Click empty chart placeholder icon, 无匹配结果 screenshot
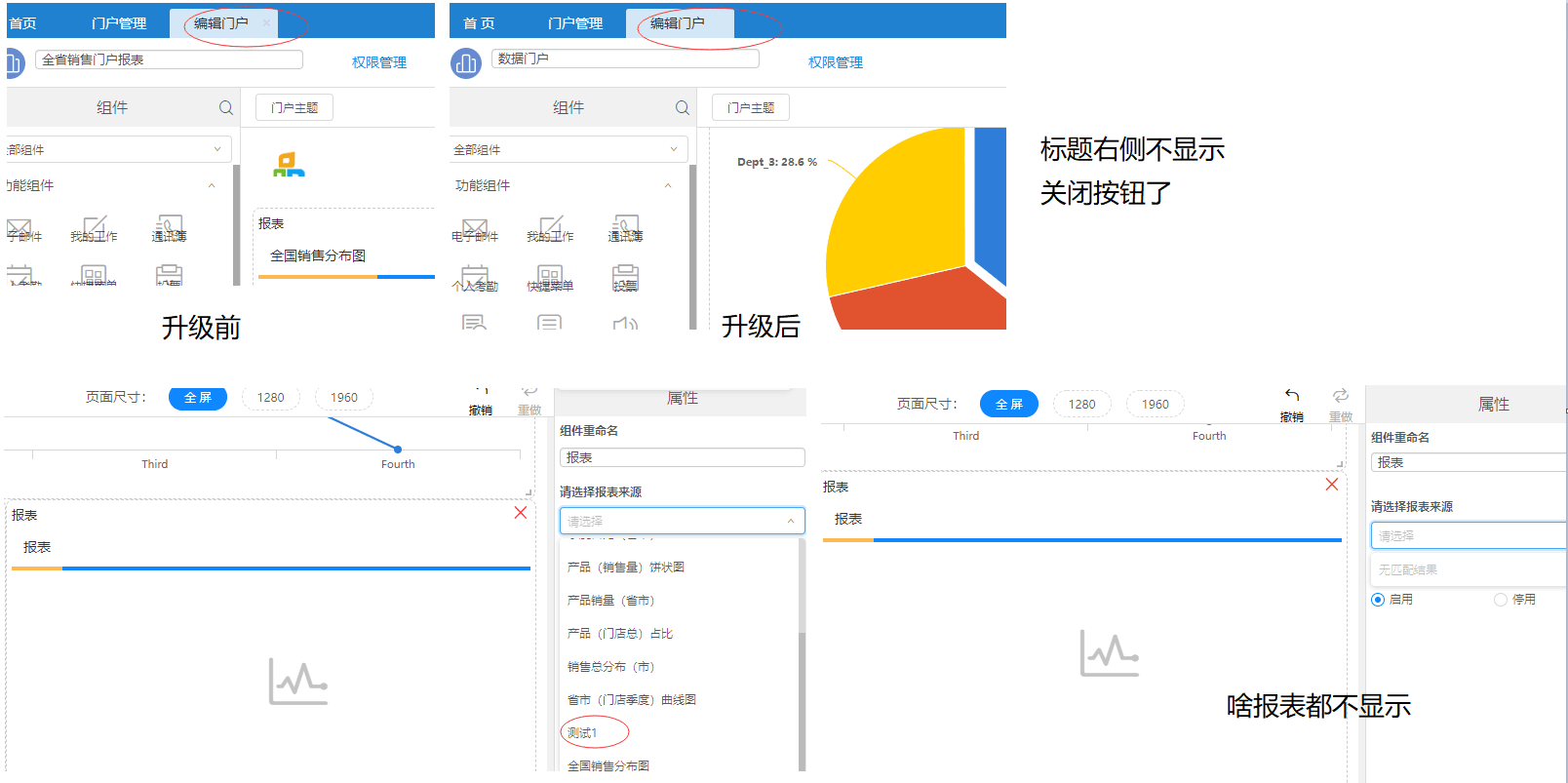 point(1110,653)
